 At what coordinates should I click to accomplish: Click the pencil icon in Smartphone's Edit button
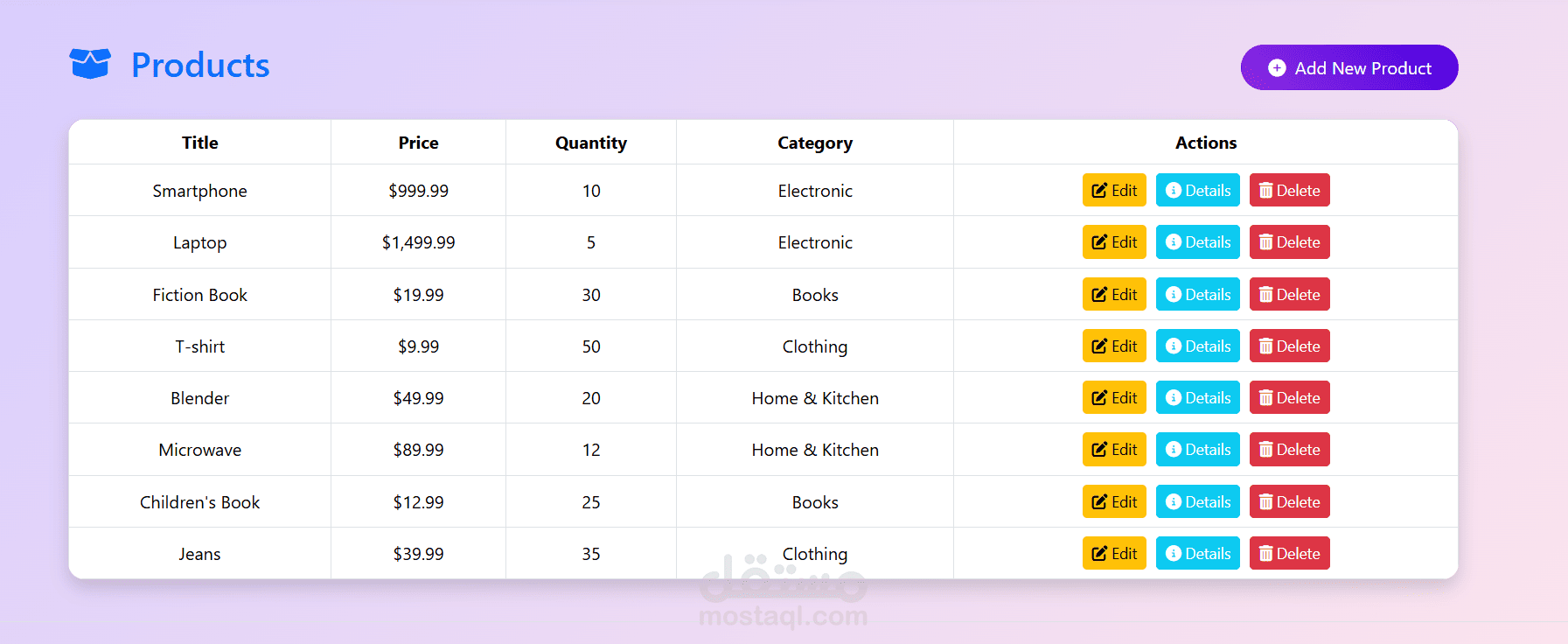[1099, 191]
